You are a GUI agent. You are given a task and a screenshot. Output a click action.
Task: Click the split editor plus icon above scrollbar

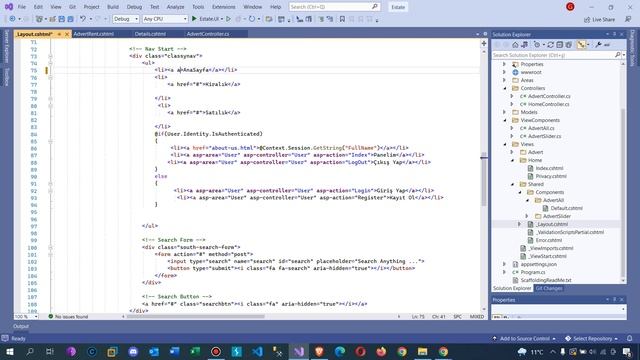click(484, 43)
